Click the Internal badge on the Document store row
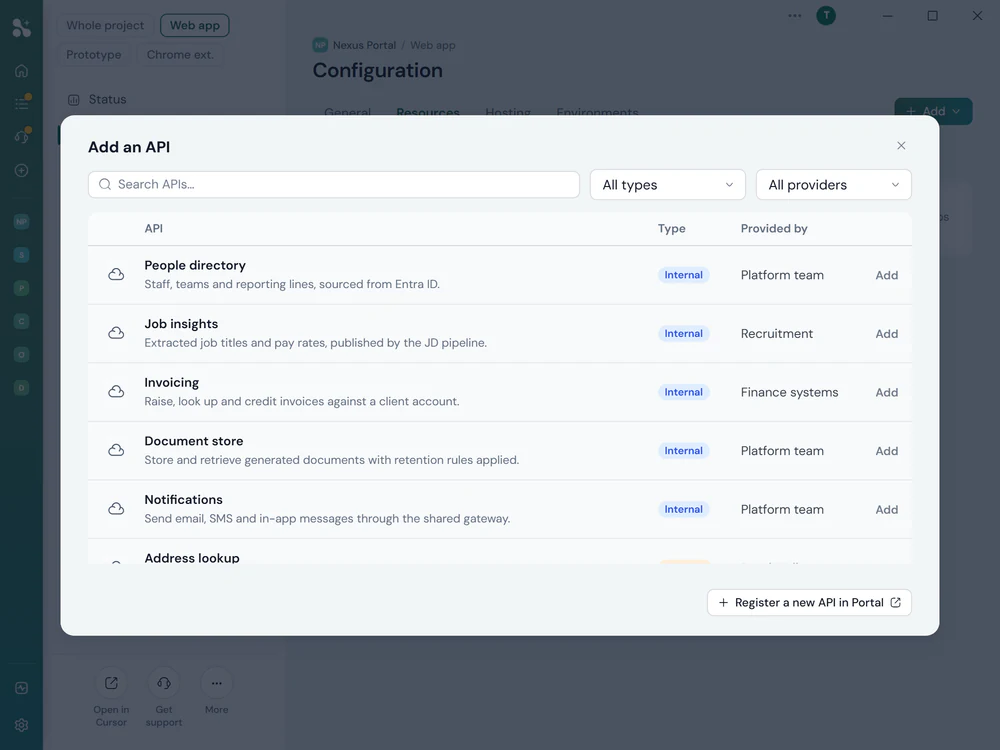Image resolution: width=1000 pixels, height=750 pixels. [684, 451]
